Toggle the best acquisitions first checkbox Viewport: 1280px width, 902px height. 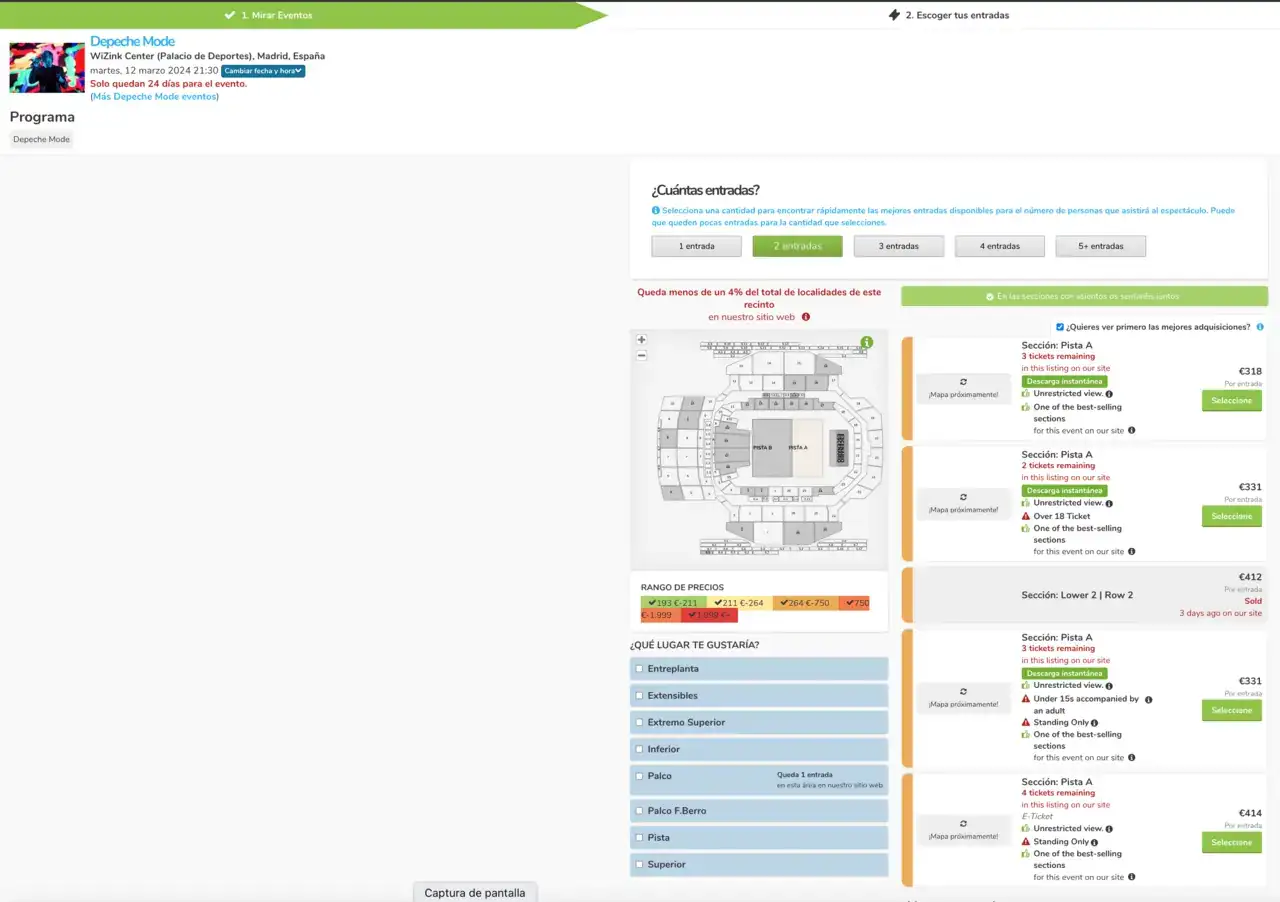(x=1060, y=327)
